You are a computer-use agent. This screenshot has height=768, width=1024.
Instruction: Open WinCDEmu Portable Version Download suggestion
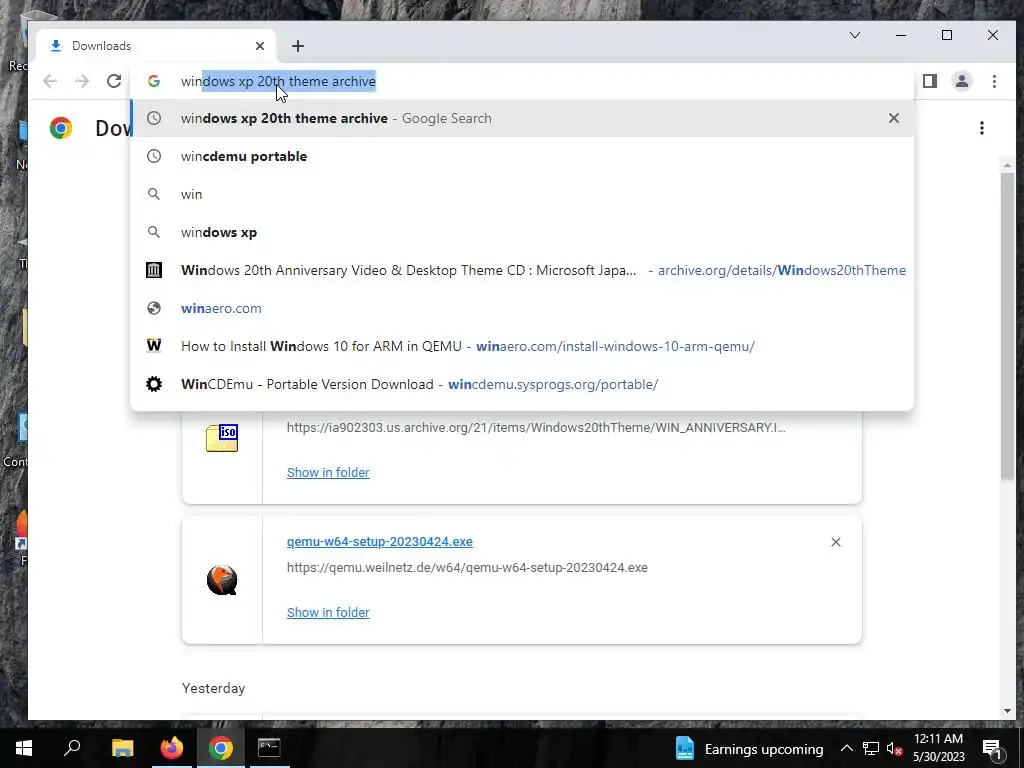(x=522, y=383)
